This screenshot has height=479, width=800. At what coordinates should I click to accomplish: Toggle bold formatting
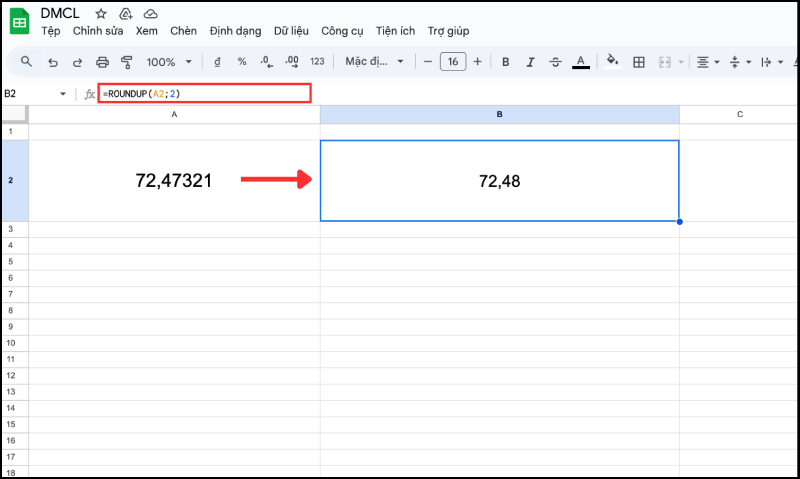click(x=505, y=62)
